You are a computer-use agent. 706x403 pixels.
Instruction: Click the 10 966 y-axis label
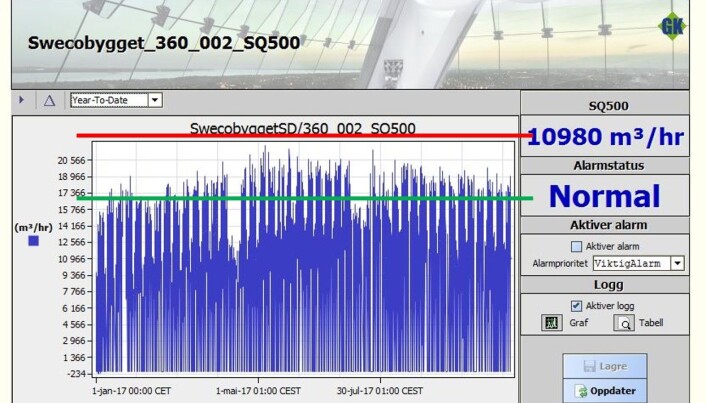(x=71, y=259)
